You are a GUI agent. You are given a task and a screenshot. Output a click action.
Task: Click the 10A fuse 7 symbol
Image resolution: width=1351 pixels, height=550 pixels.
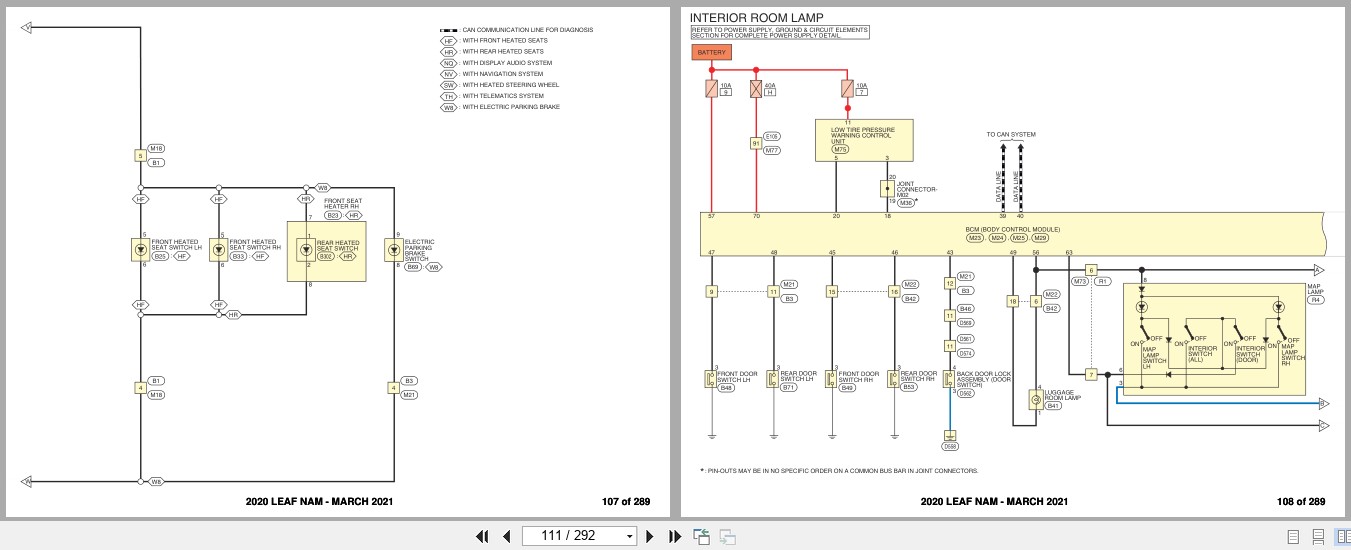click(848, 89)
